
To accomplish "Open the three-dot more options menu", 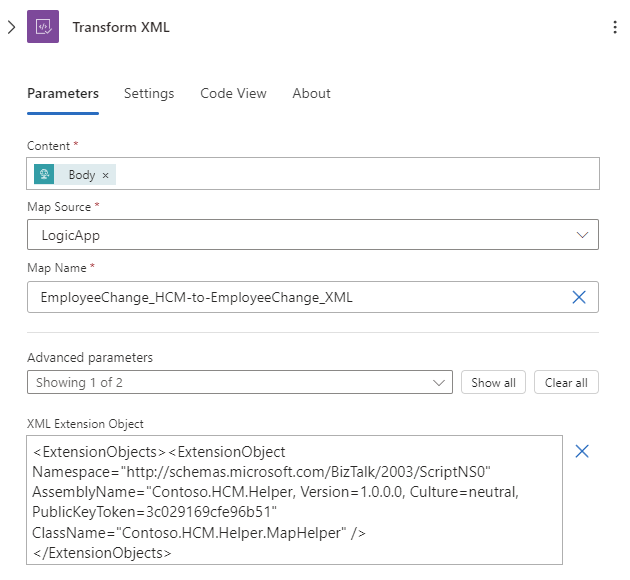I will point(615,27).
